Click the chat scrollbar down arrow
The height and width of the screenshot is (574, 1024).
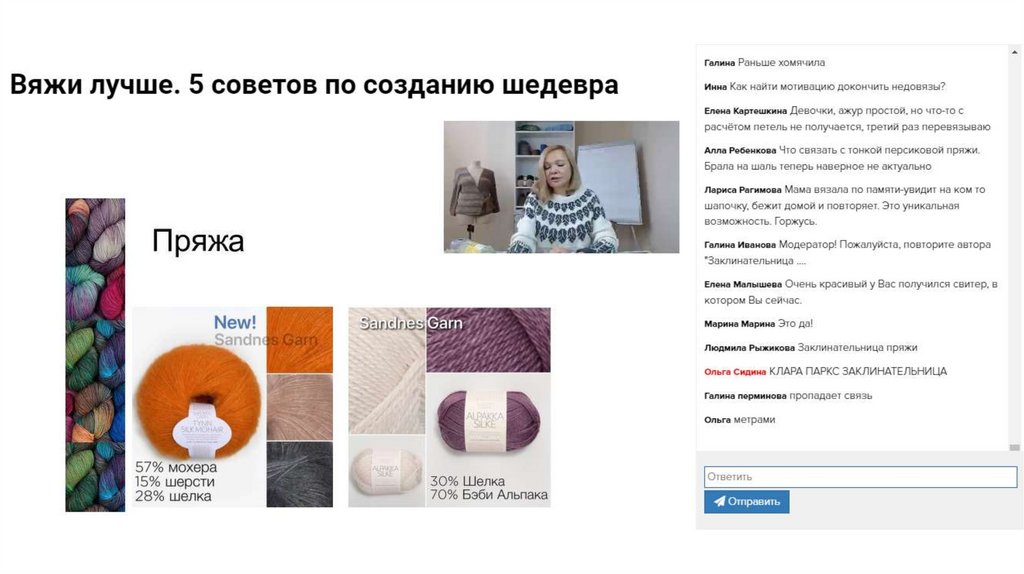1014,447
